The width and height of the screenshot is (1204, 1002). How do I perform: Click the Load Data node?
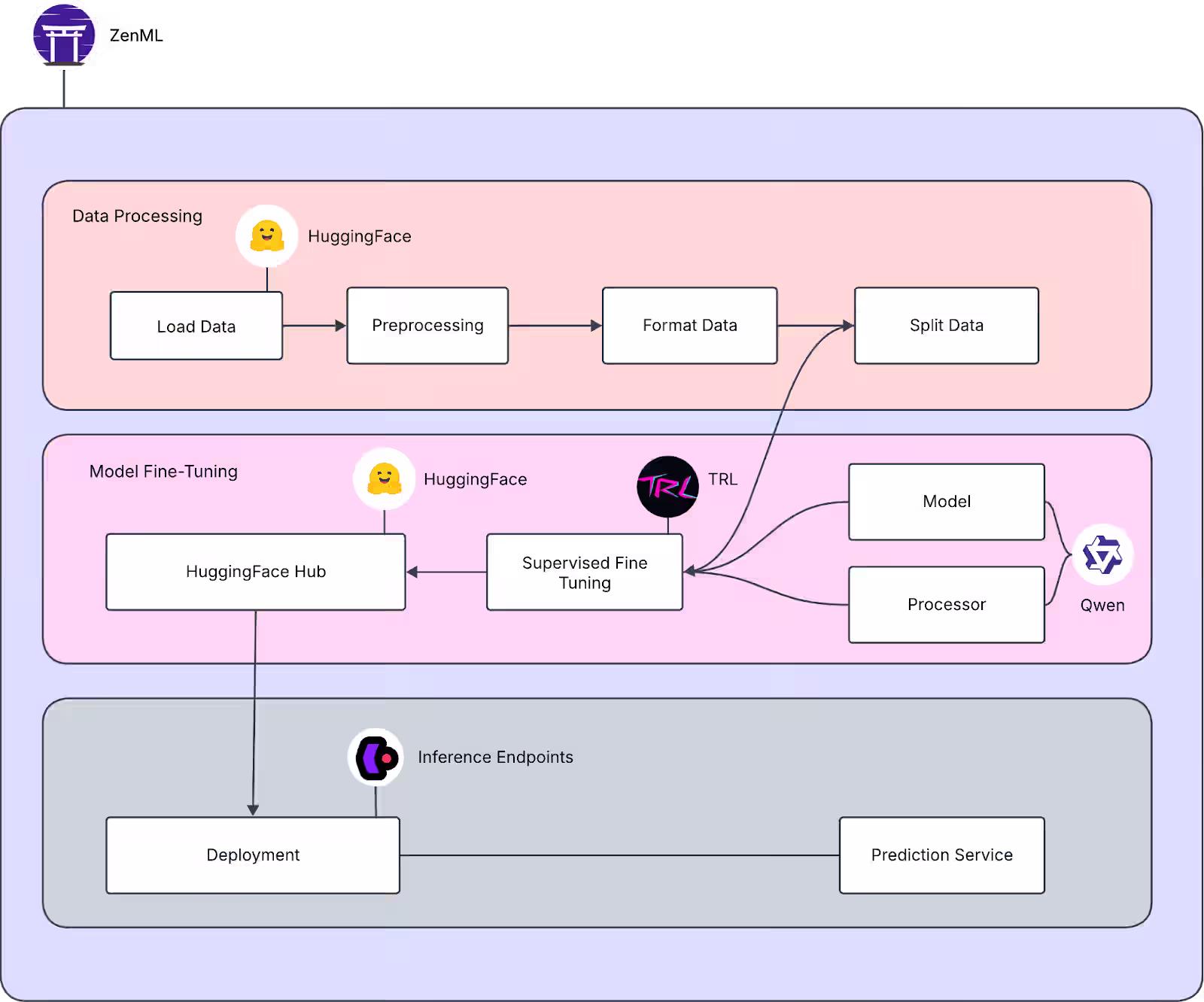click(x=196, y=326)
